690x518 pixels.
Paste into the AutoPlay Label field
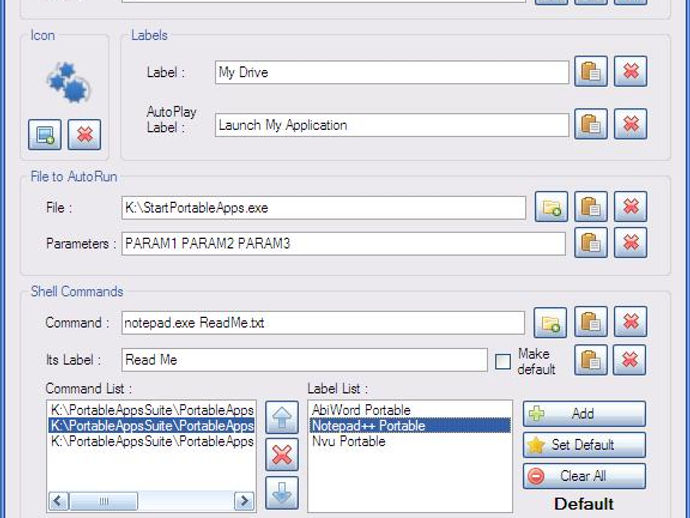pyautogui.click(x=591, y=124)
